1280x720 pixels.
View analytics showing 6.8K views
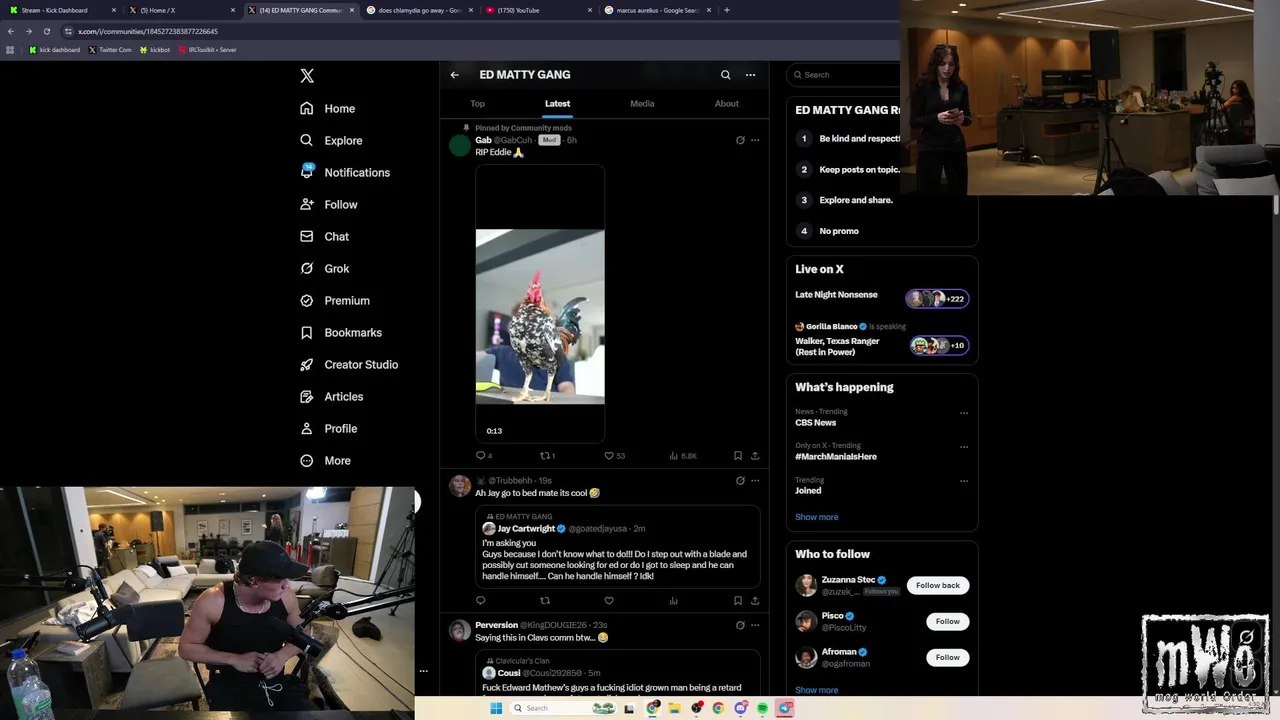683,456
